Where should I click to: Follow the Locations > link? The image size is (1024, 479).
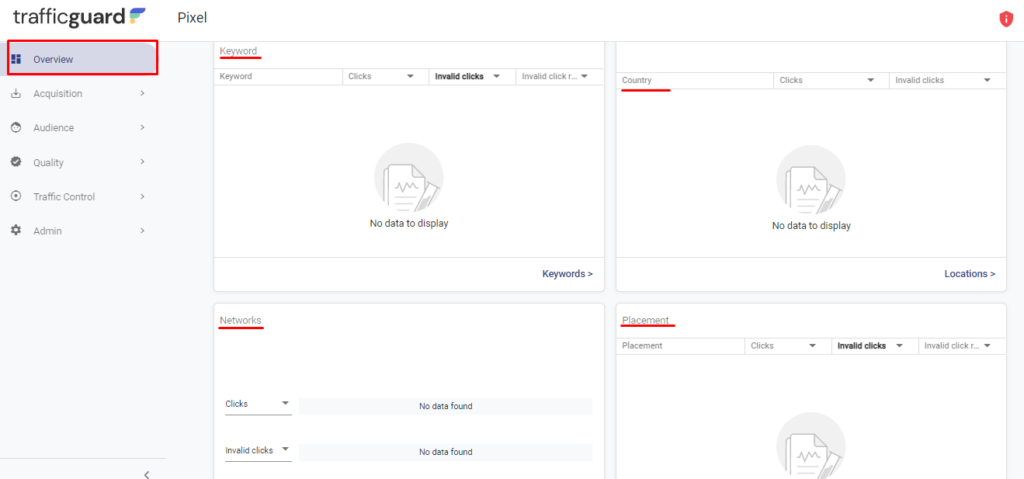(970, 274)
